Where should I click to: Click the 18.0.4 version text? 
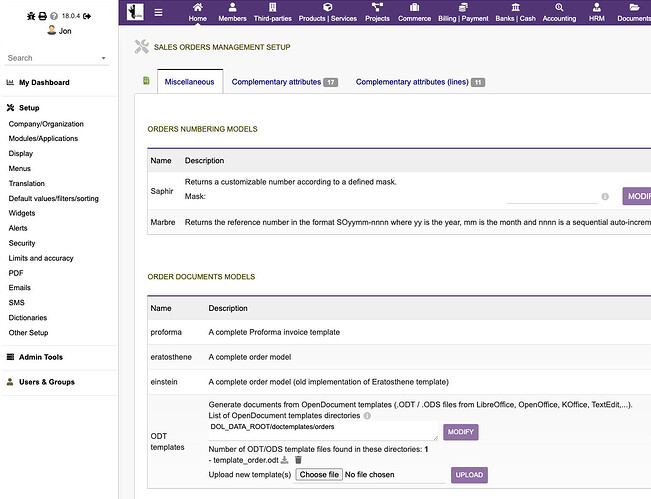point(71,16)
